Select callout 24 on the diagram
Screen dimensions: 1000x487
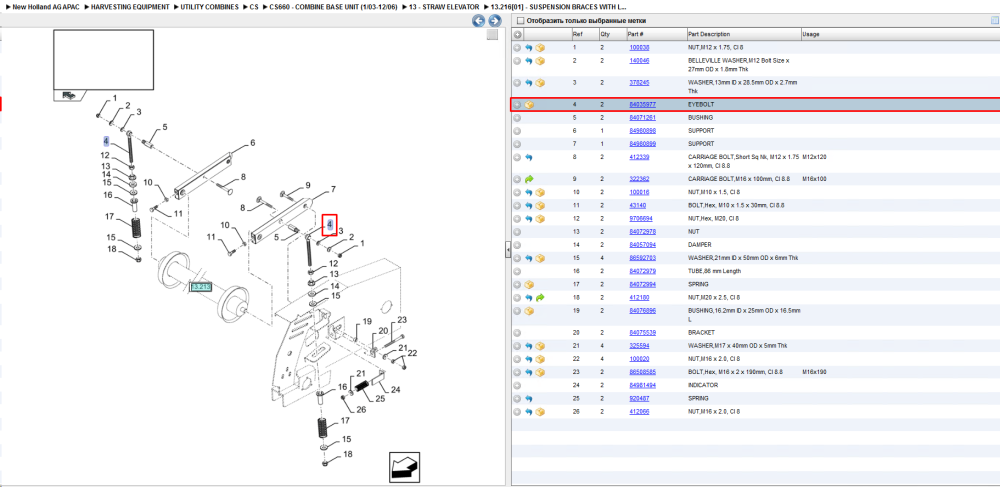tap(395, 389)
